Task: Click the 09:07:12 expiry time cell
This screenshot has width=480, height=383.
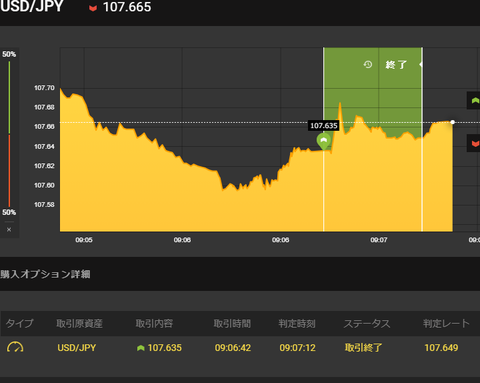Action: point(297,348)
